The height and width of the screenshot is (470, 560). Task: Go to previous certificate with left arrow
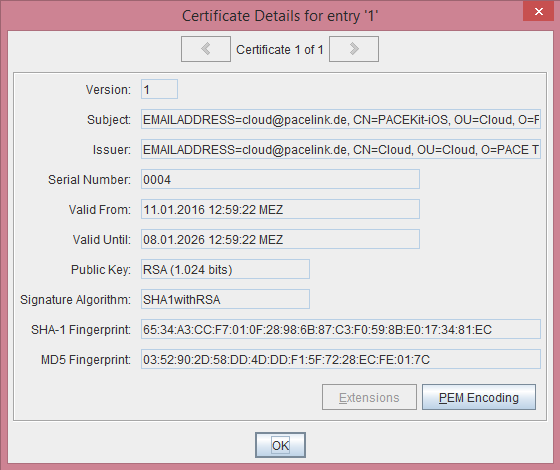[206, 49]
